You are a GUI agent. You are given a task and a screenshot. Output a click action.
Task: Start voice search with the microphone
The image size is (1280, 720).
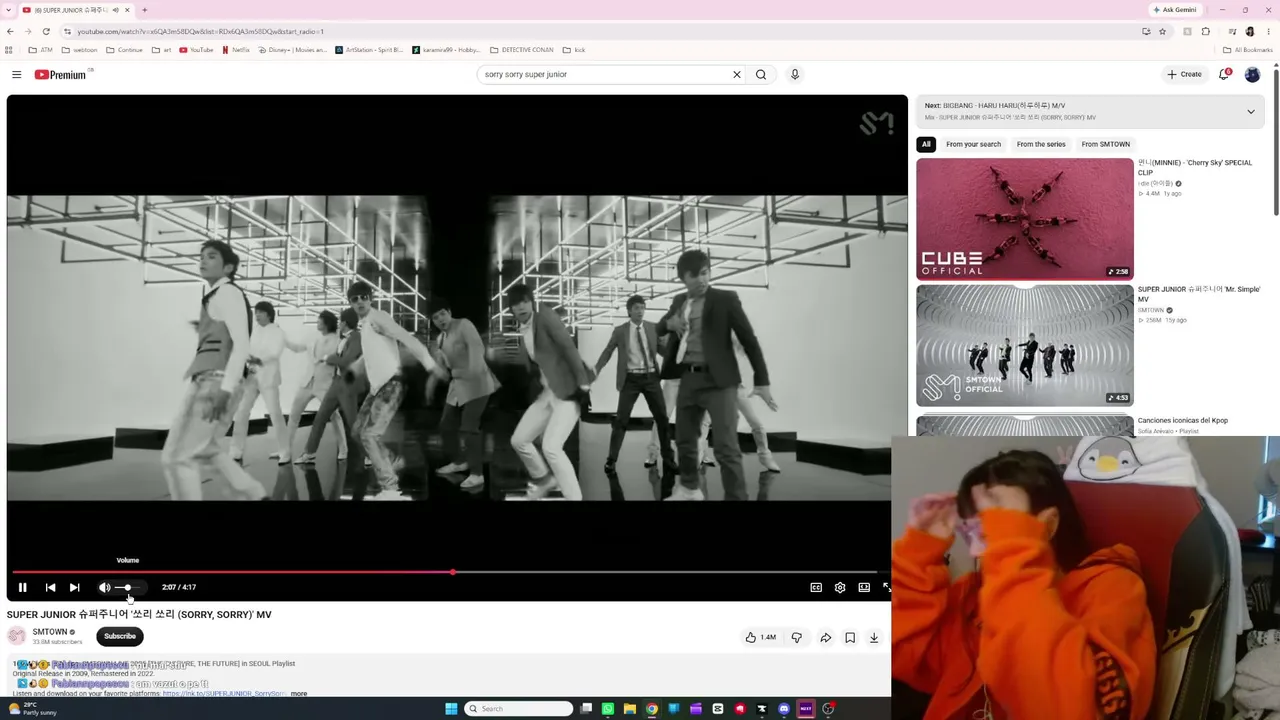pyautogui.click(x=795, y=74)
